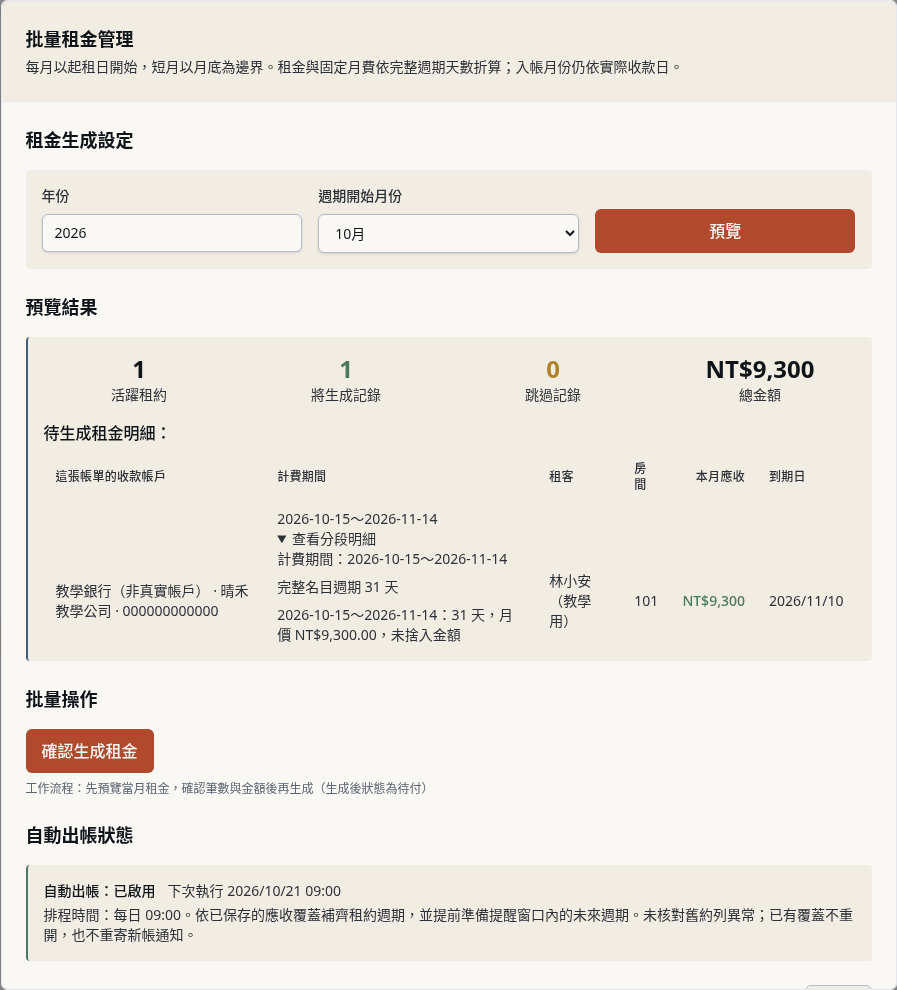Screen dimensions: 897x990
Task: Click the 教學銀行 account cell
Action: (152, 601)
